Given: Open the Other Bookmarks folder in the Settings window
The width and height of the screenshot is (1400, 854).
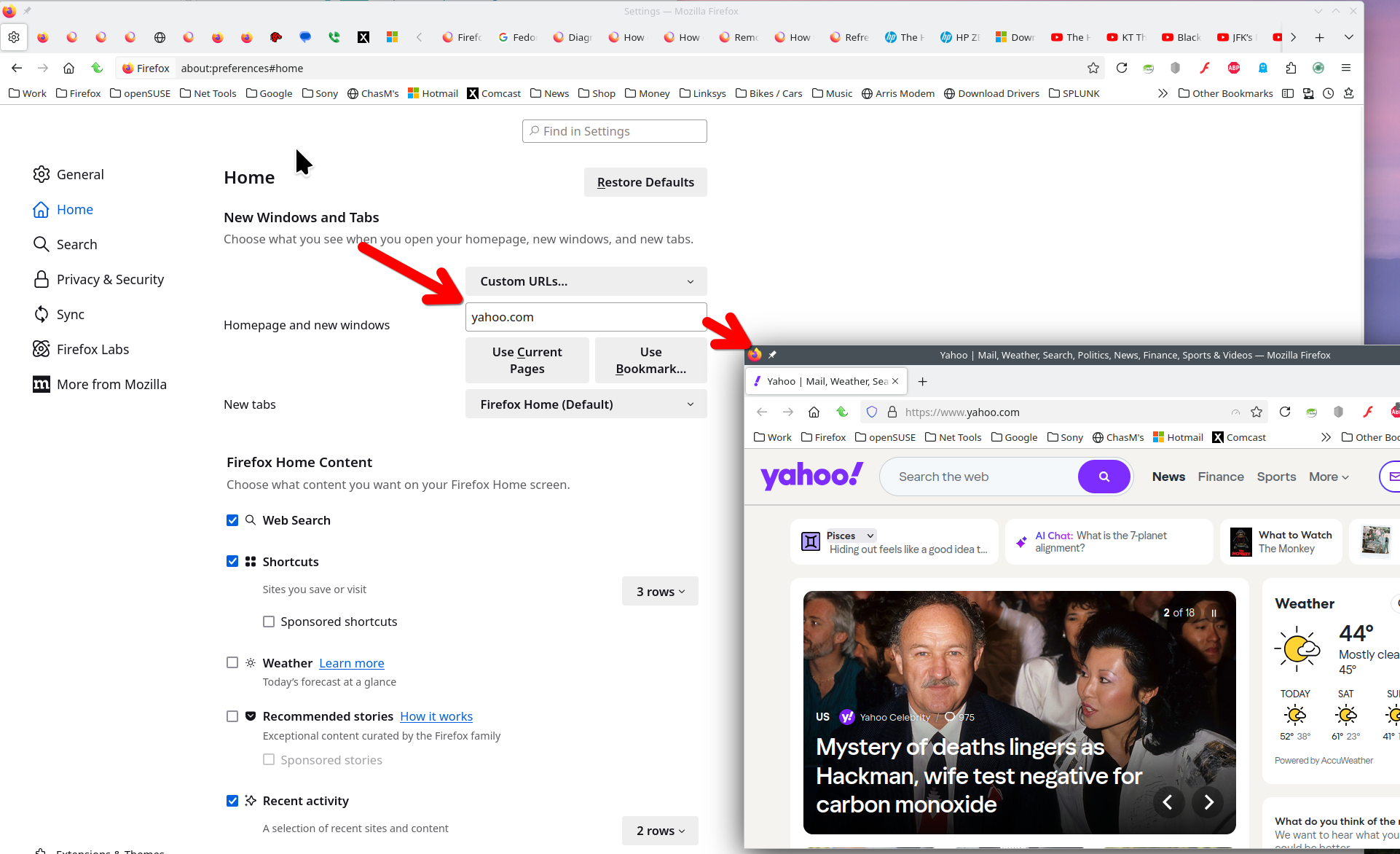Looking at the screenshot, I should tap(1226, 93).
